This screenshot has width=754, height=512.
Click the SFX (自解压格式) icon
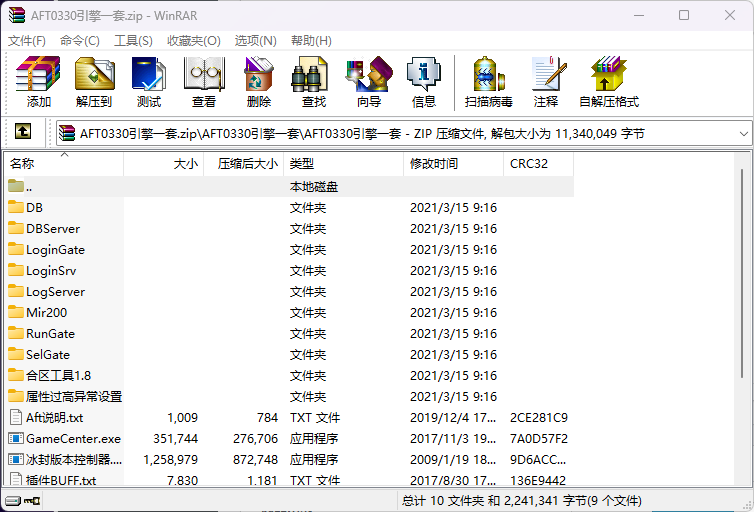[x=609, y=82]
